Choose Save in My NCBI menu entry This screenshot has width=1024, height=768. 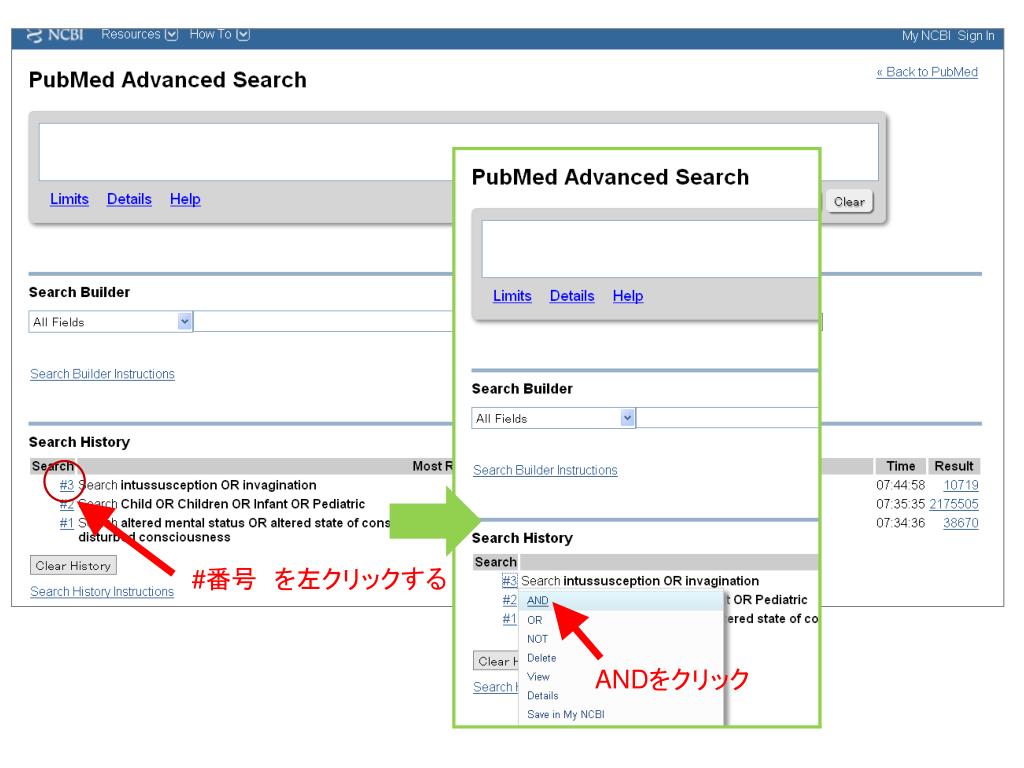tap(566, 715)
